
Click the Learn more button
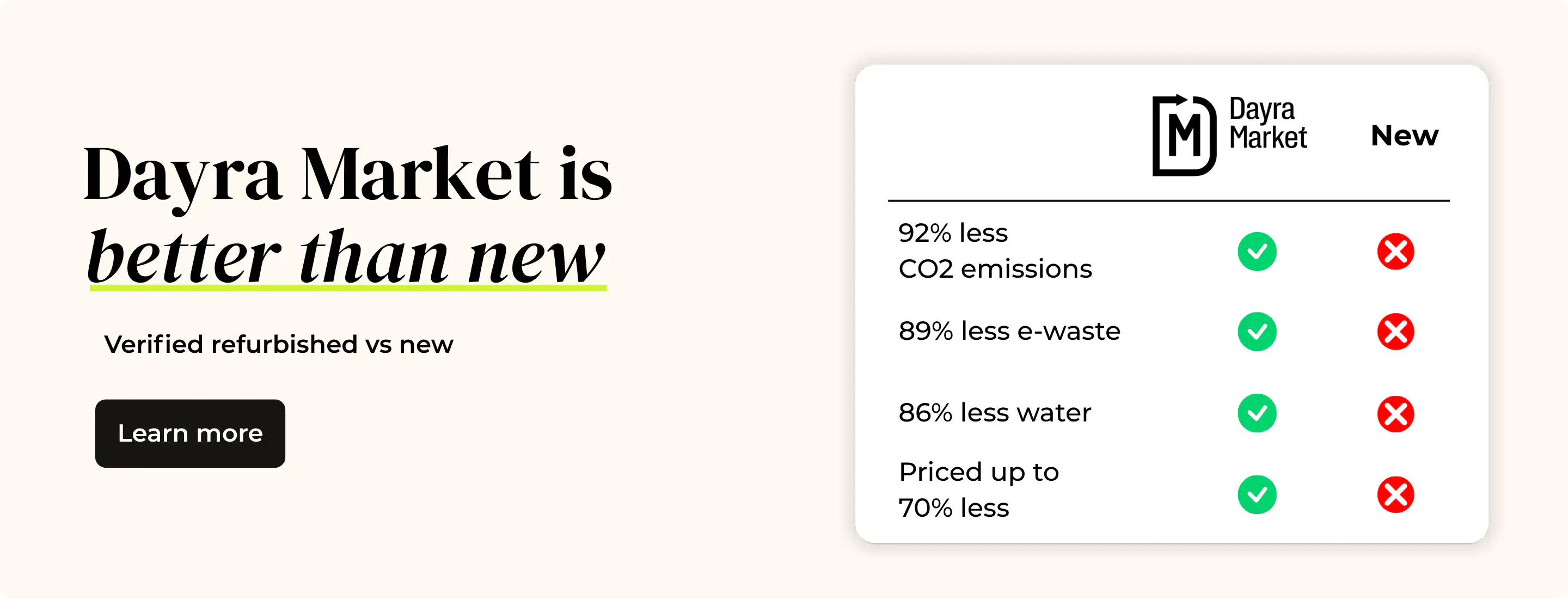[190, 433]
